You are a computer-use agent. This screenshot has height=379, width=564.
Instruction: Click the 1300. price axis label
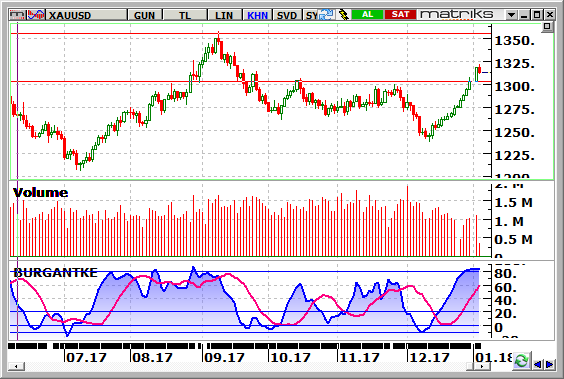pyautogui.click(x=515, y=87)
